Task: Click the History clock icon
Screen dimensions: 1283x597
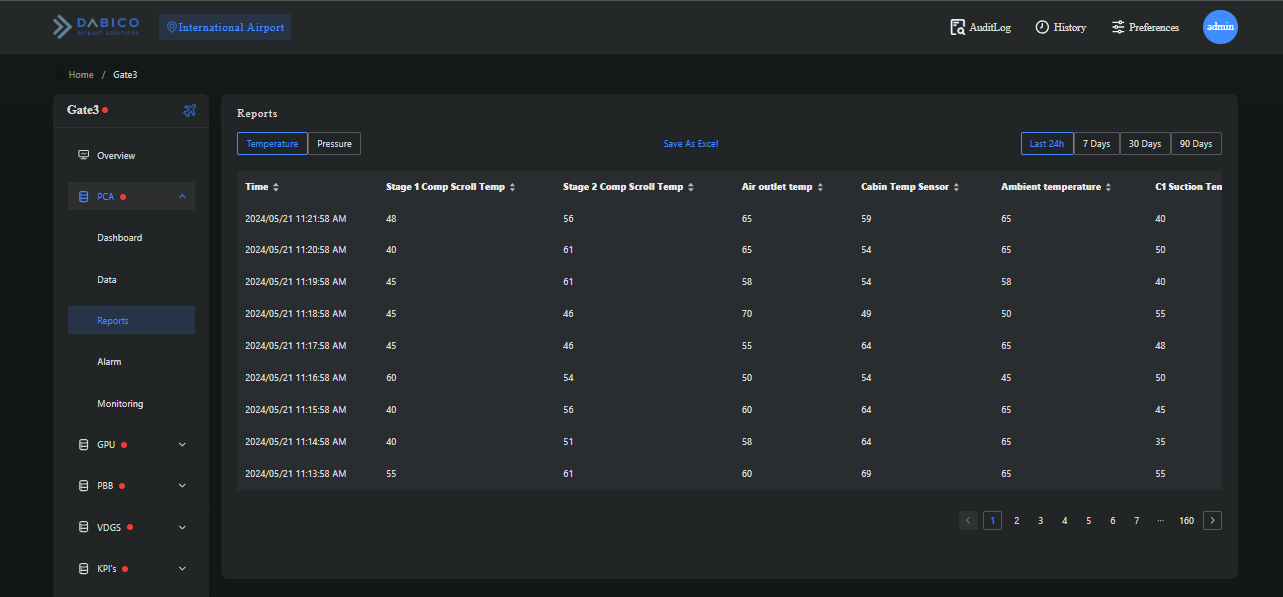Action: pos(1042,27)
